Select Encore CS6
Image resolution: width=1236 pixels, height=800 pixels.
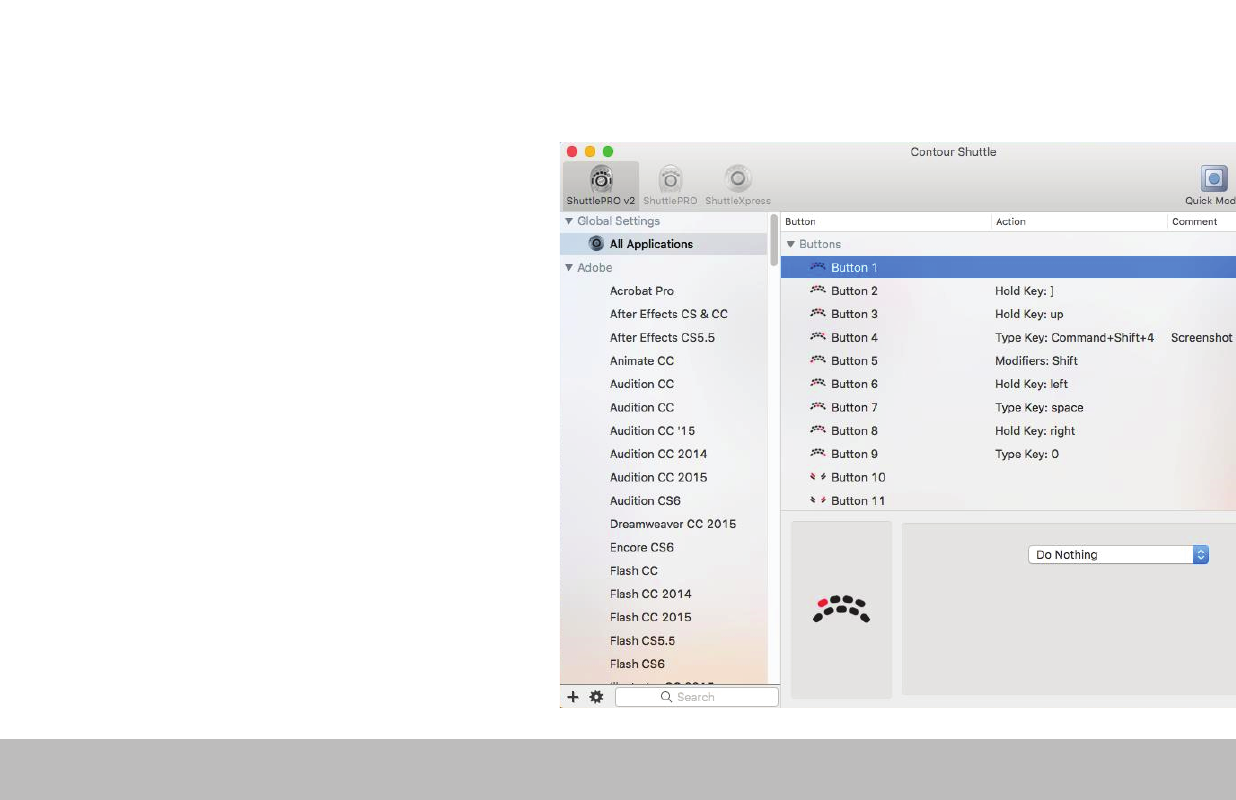642,547
